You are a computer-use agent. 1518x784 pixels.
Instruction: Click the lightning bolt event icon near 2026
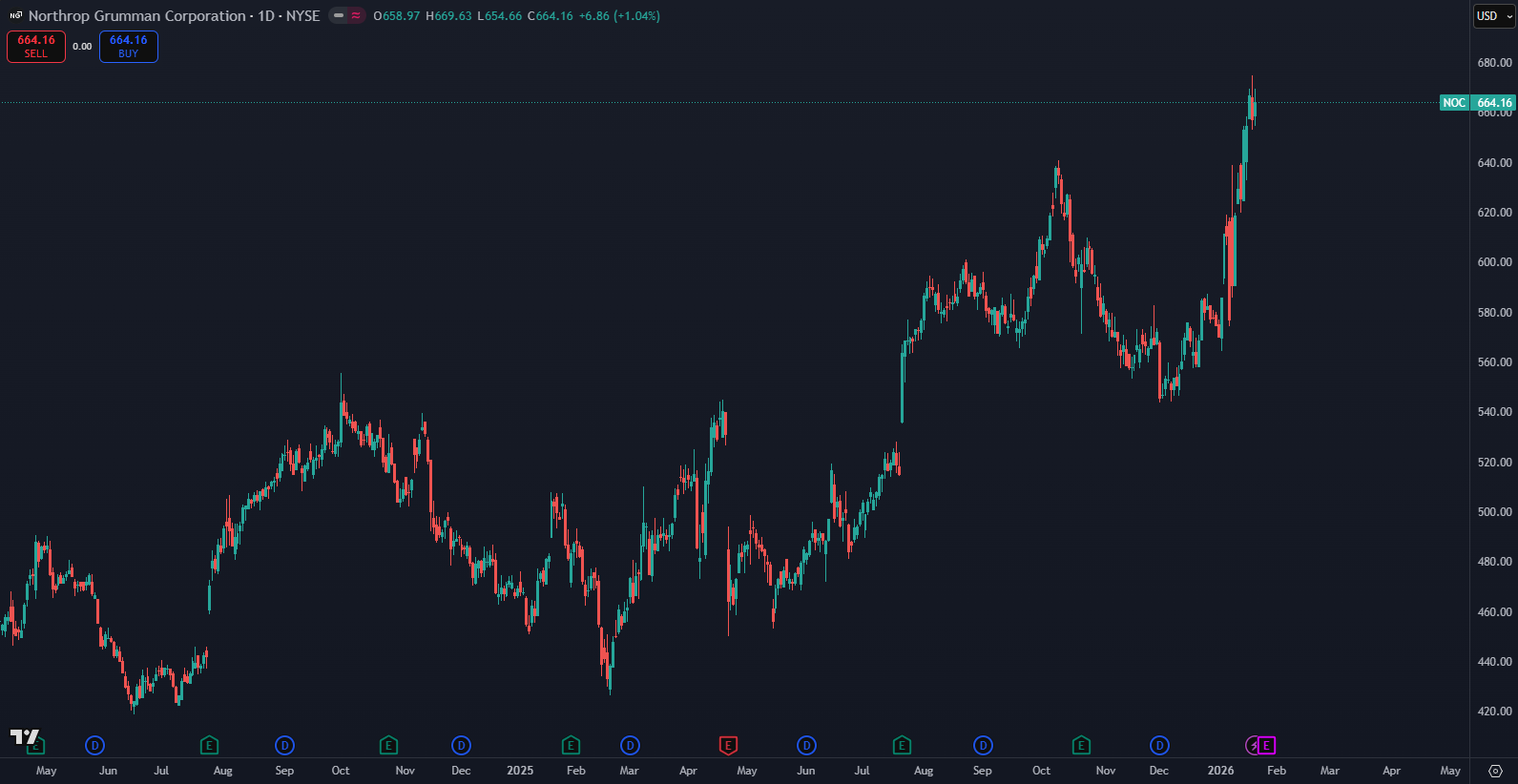pyautogui.click(x=1253, y=745)
